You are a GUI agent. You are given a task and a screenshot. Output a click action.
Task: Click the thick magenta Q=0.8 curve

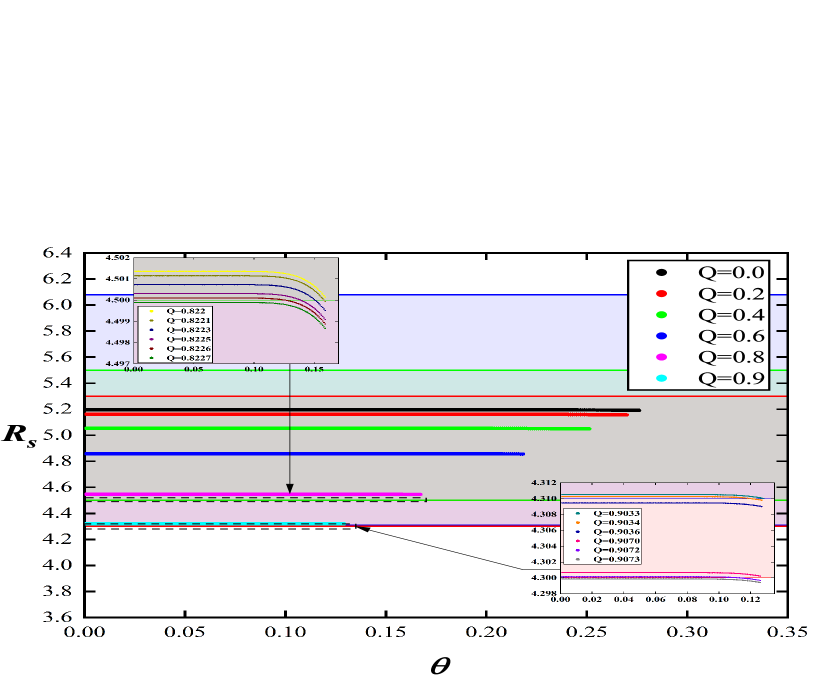[253, 494]
